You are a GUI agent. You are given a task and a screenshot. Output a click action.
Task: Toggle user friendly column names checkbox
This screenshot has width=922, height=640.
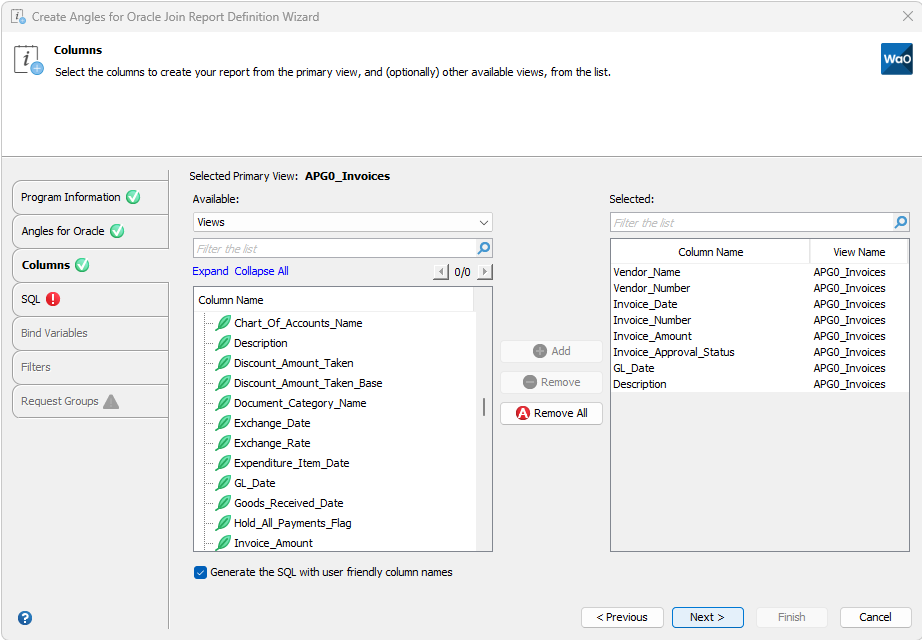(x=201, y=573)
